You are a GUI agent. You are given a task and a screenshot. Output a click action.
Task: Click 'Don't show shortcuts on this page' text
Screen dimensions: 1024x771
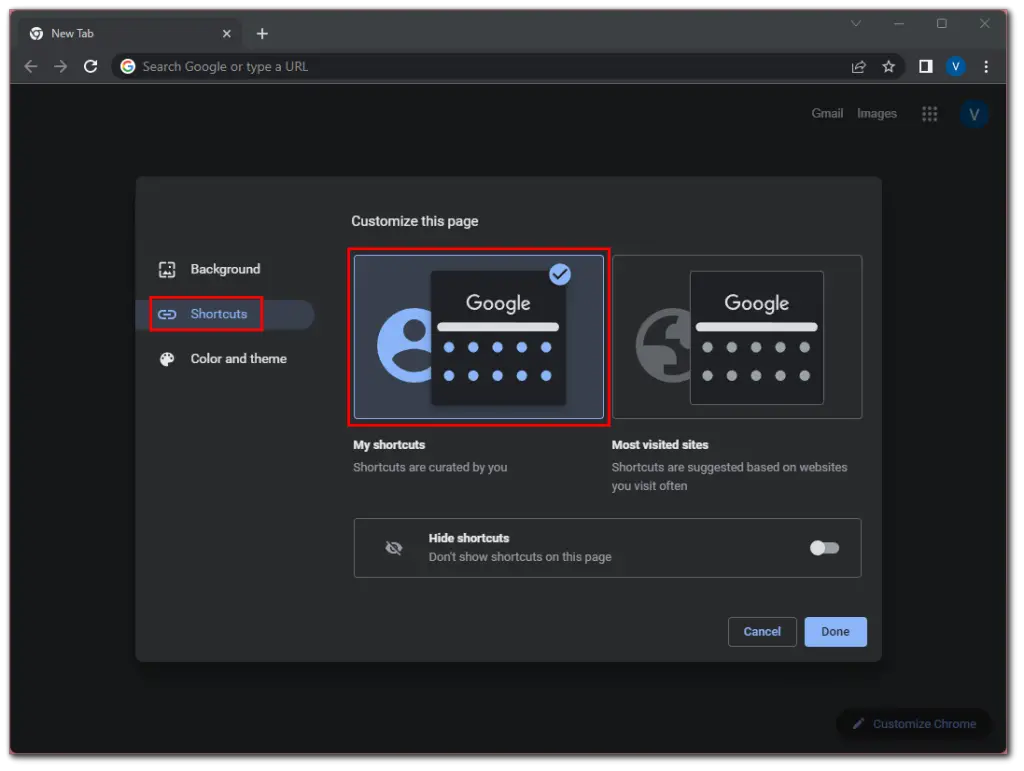pyautogui.click(x=520, y=557)
